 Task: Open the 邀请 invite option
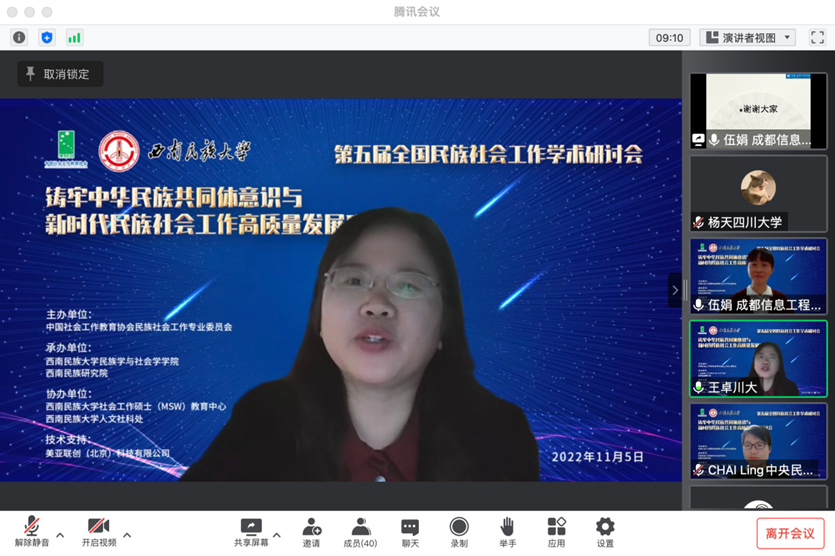312,532
